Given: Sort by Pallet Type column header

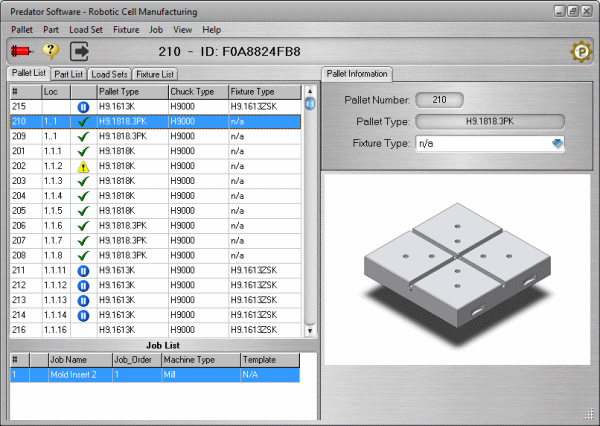Looking at the screenshot, I should 130,91.
